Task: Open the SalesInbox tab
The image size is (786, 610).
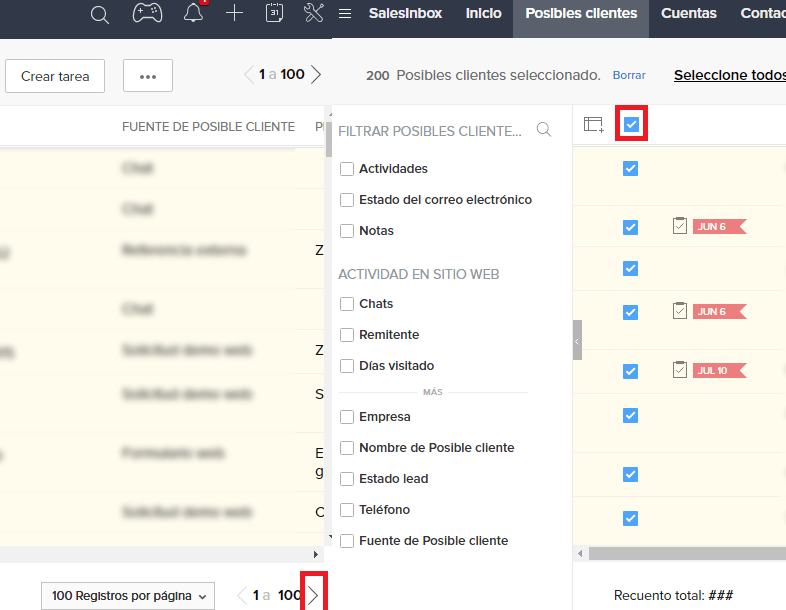Action: coord(405,13)
